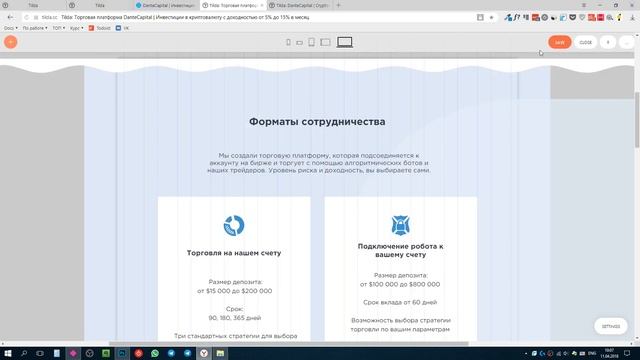Select the tablet landscape screen size icon
Viewport: 640px width, 360px height.
pos(325,42)
